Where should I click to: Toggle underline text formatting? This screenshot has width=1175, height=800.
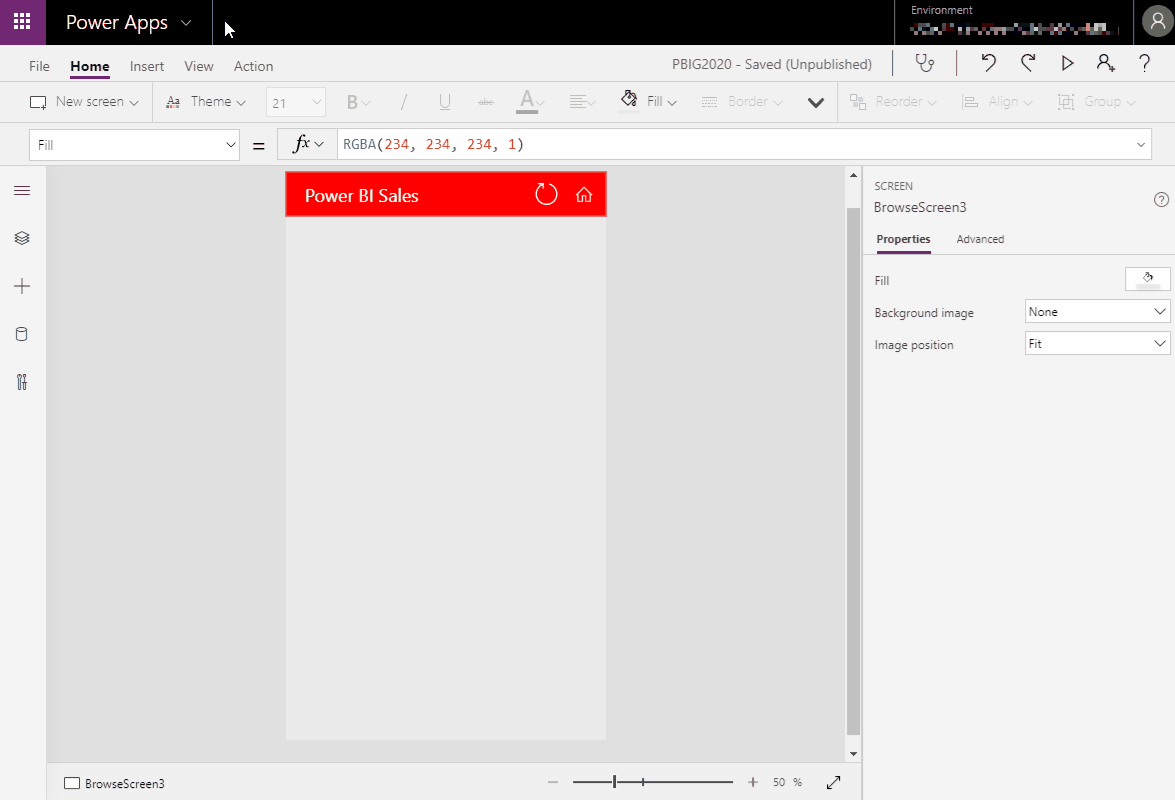(444, 102)
